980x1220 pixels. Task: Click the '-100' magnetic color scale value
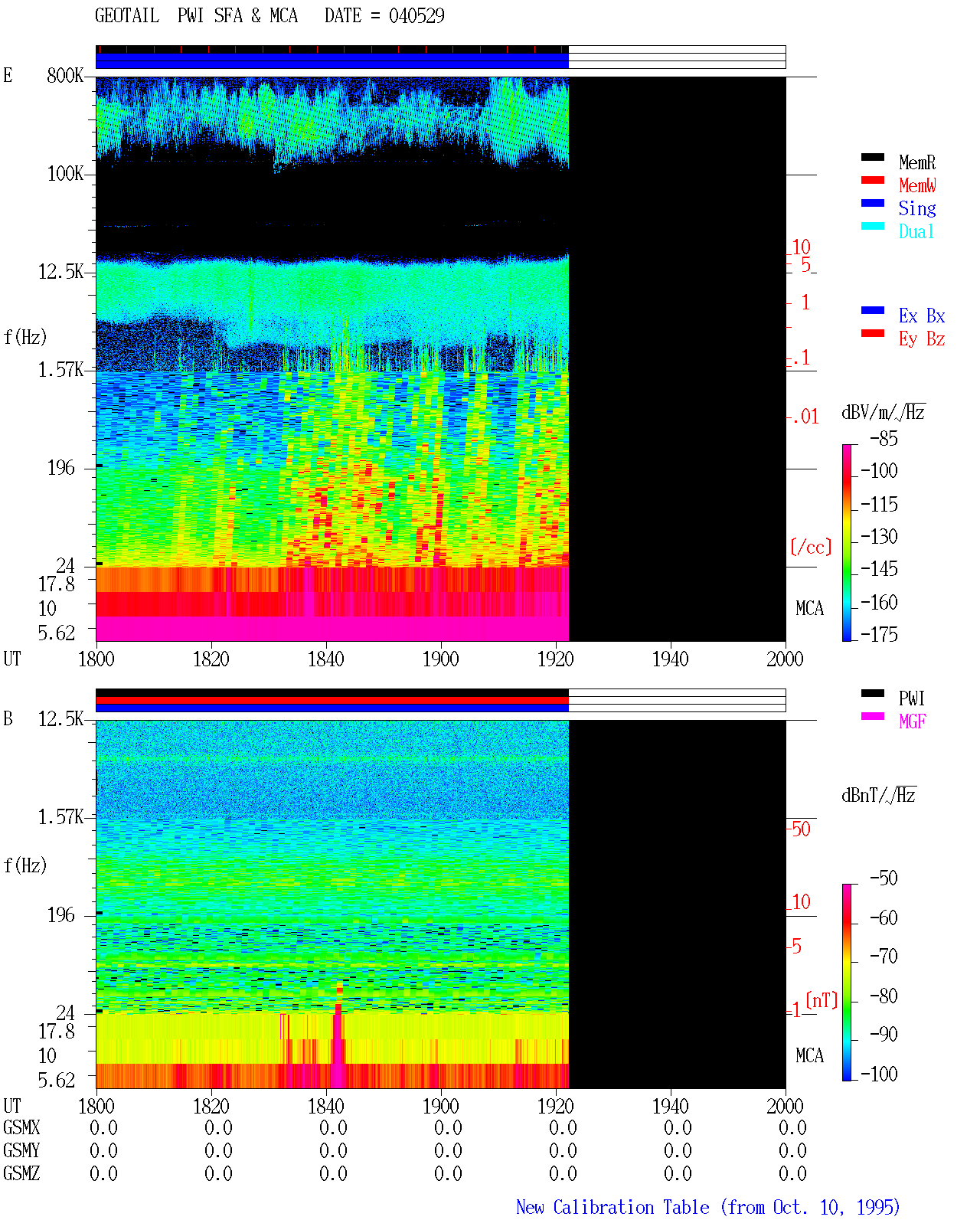[879, 1074]
